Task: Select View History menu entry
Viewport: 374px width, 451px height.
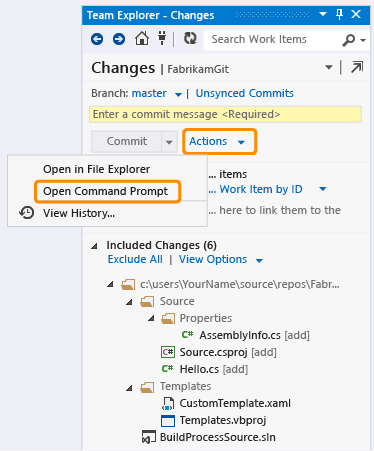Action: (79, 213)
